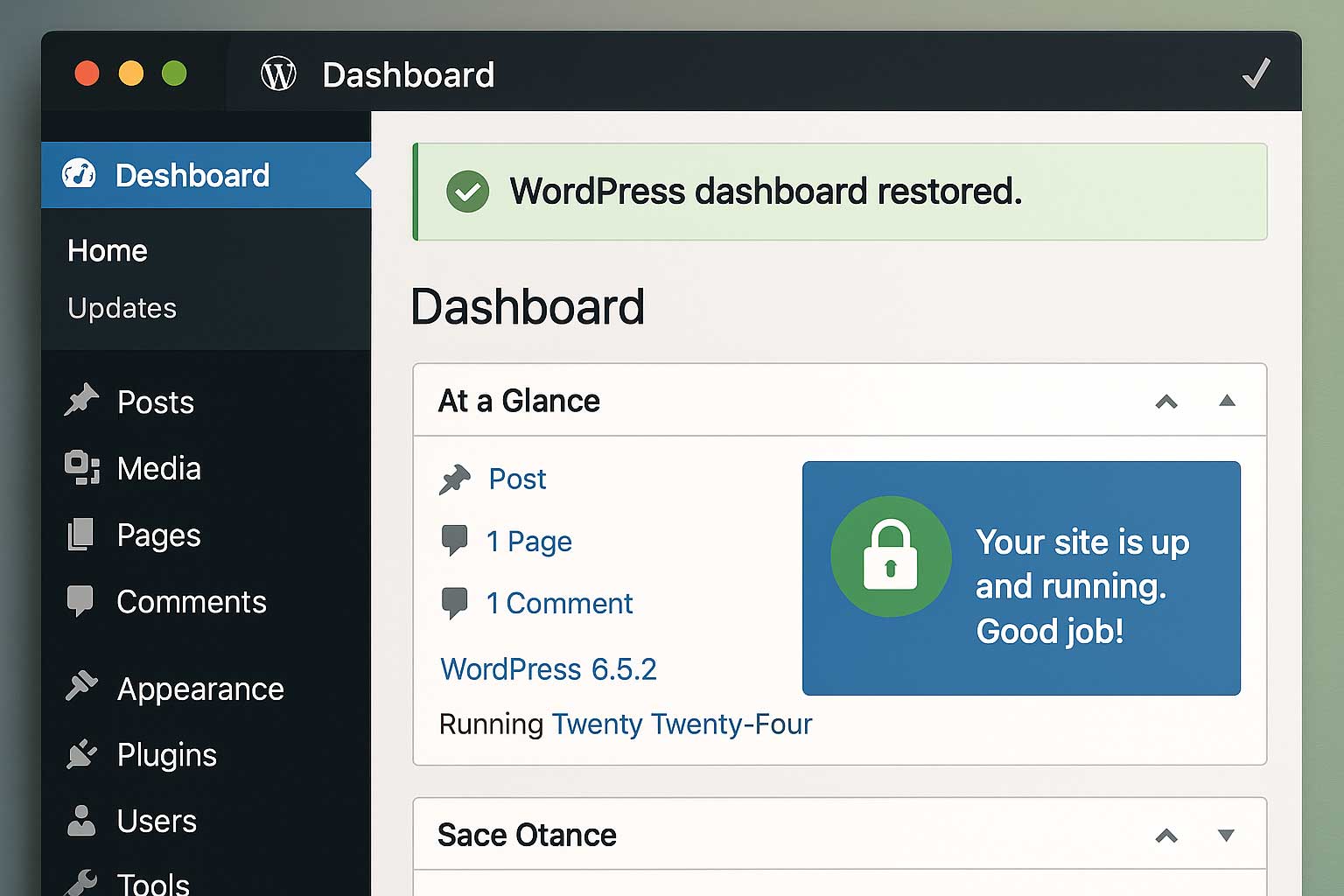Collapse the At a Glance widget
The height and width of the screenshot is (896, 1344).
(x=1228, y=401)
